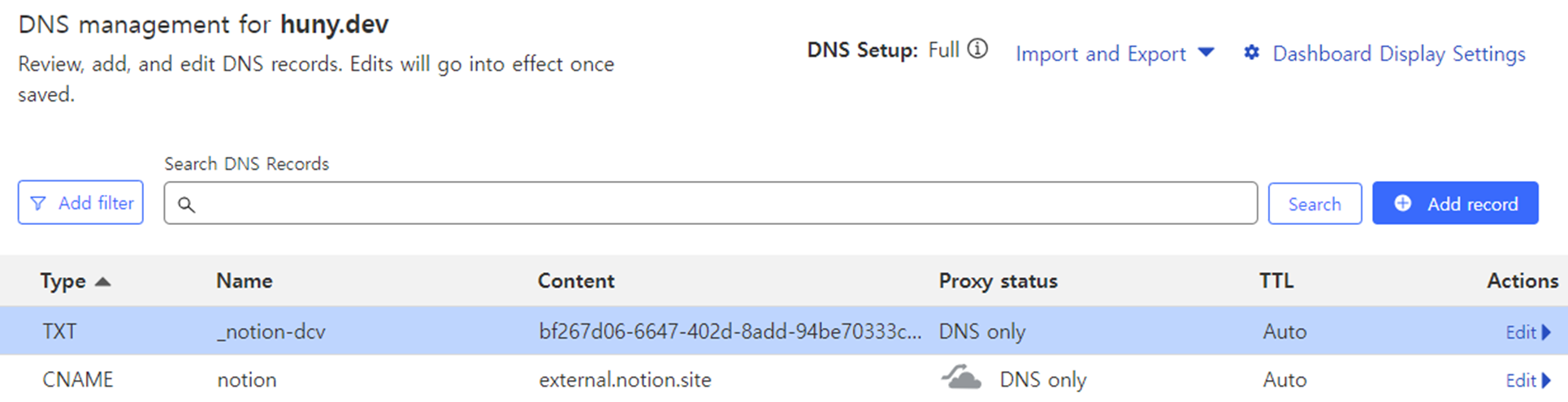Click the gear icon beside Dashboard Display Settings
Screen dimensions: 1568x402
1252,53
